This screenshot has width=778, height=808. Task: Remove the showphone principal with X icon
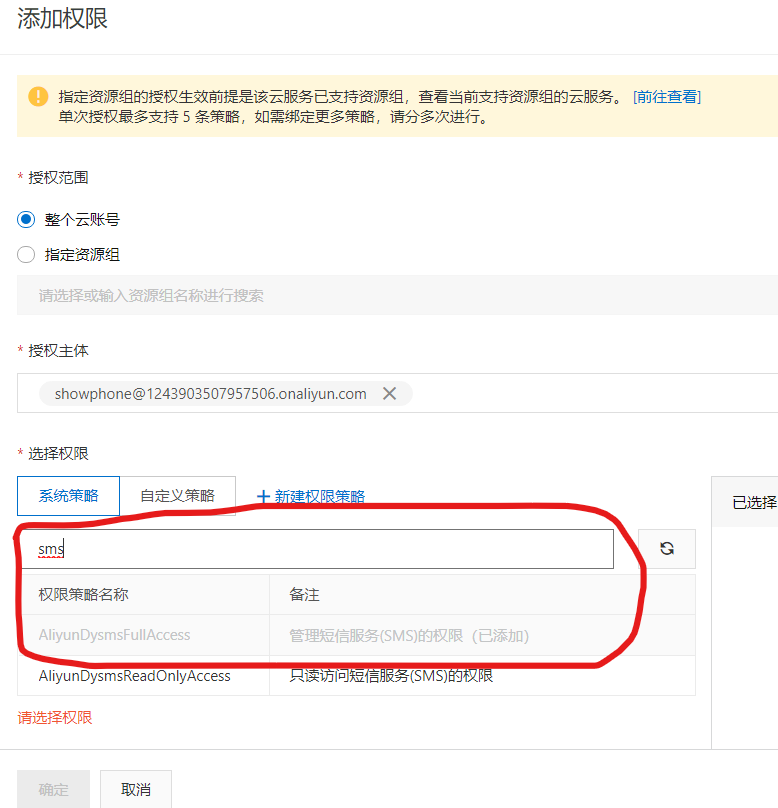pos(390,394)
